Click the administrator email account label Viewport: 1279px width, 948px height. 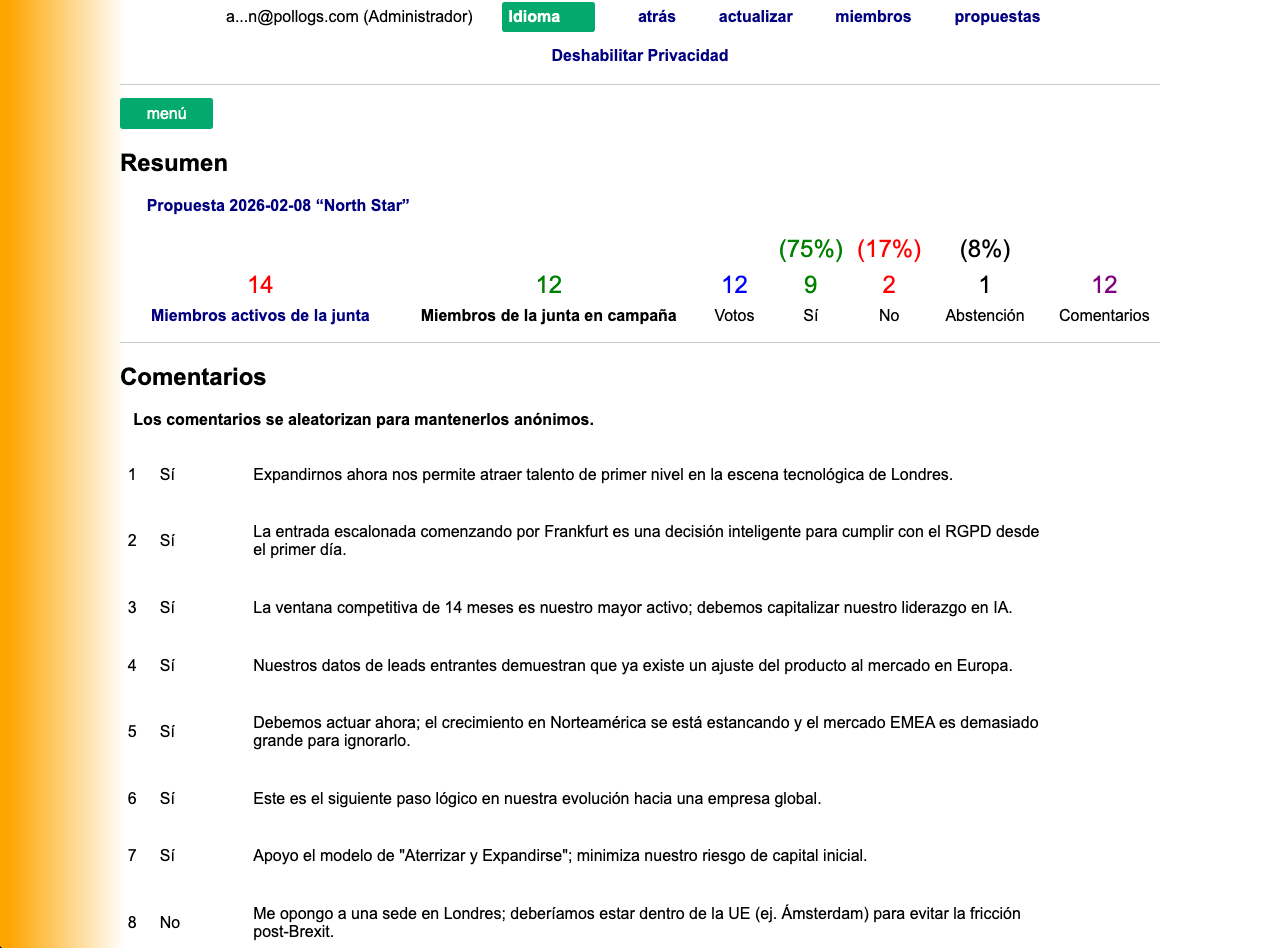[x=349, y=17]
